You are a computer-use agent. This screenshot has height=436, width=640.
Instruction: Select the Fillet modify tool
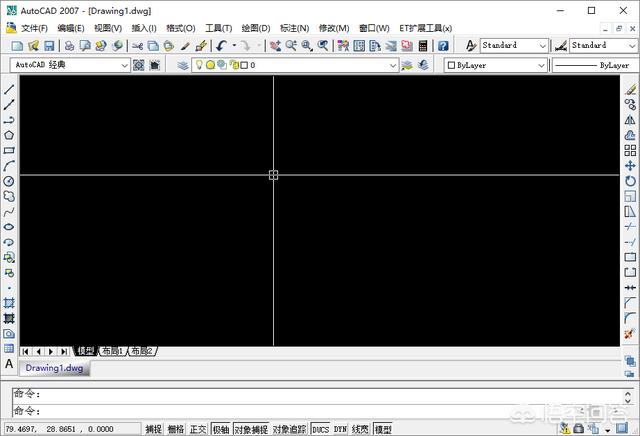click(x=630, y=318)
